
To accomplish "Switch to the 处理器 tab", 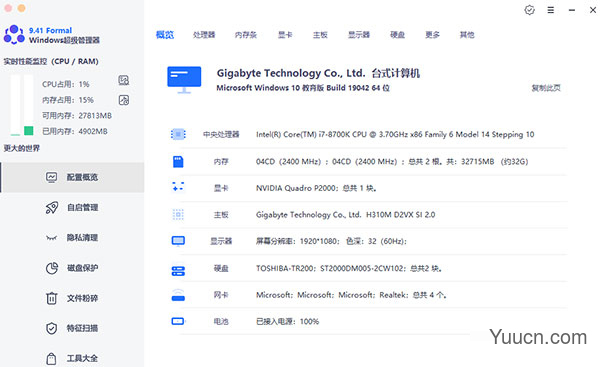I will tap(204, 35).
